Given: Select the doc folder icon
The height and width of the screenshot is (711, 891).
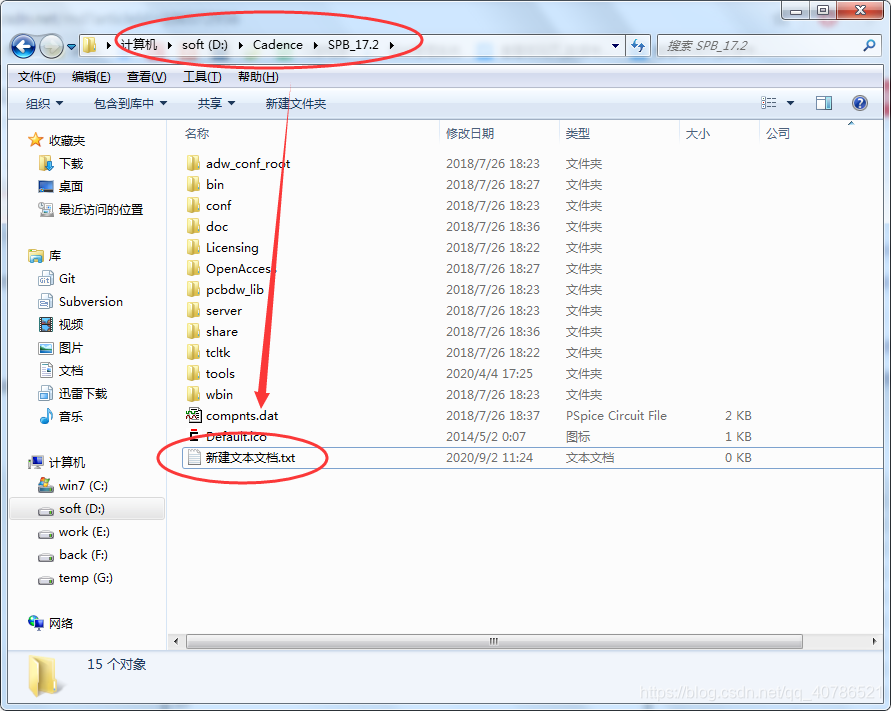Looking at the screenshot, I should 193,227.
